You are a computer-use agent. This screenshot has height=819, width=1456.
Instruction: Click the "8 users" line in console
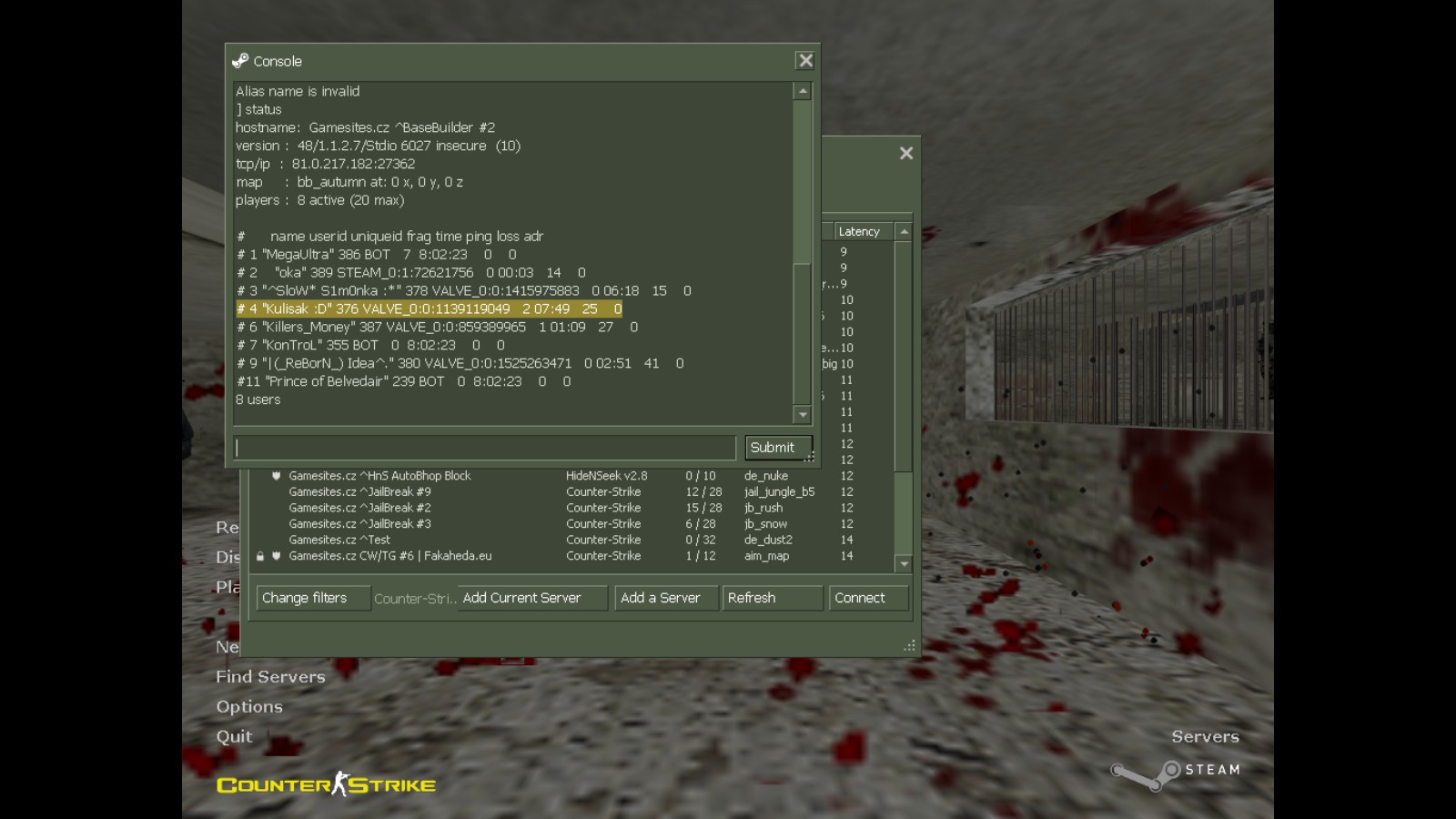coord(258,399)
